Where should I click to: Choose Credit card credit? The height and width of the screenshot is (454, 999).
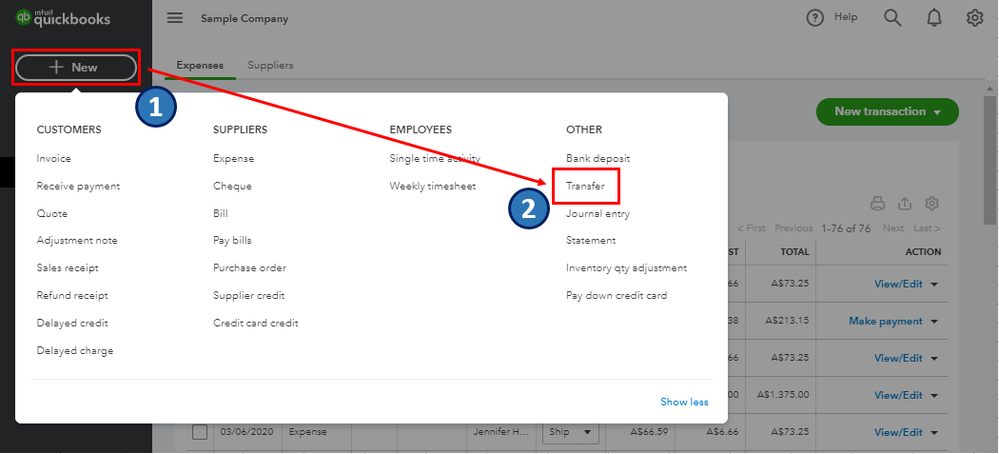click(255, 323)
